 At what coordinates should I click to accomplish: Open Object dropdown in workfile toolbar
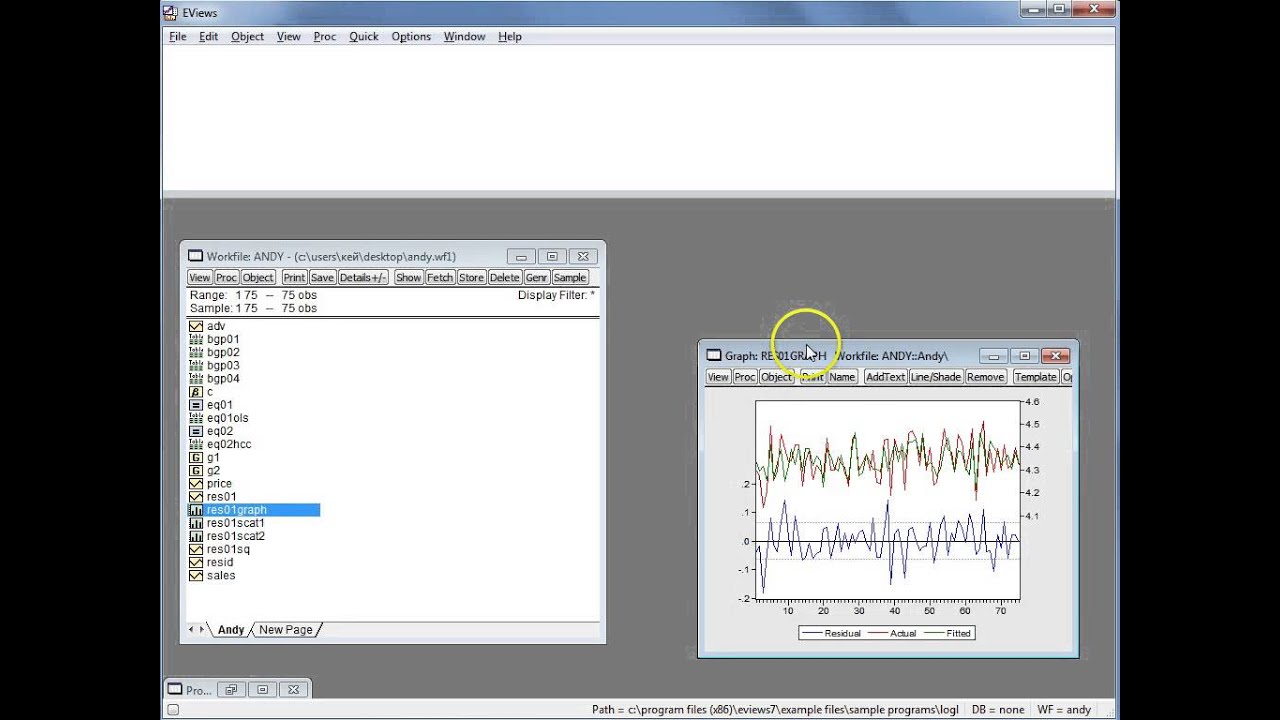click(x=257, y=277)
